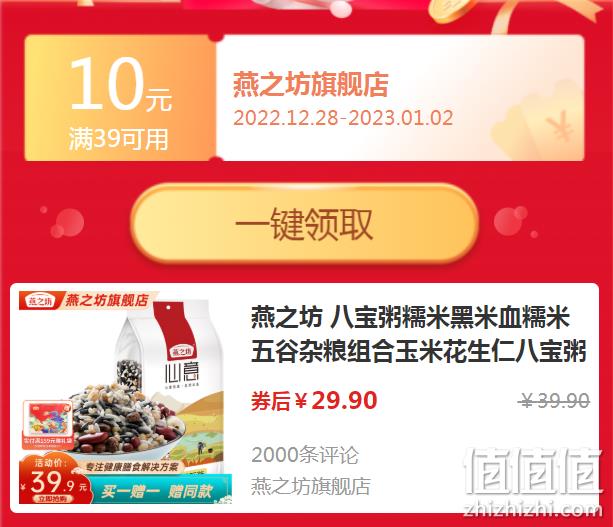Tap the 立即抢购 label on price tag

tap(52, 499)
